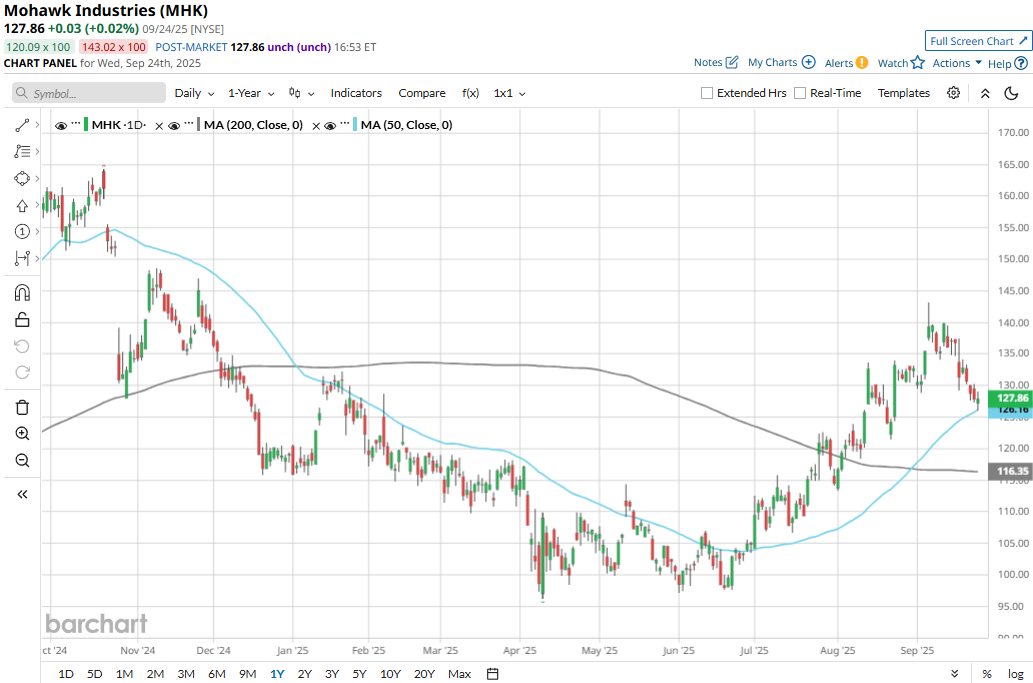Viewport: 1033px width, 683px height.
Task: Select the 3M time range
Action: [x=186, y=674]
